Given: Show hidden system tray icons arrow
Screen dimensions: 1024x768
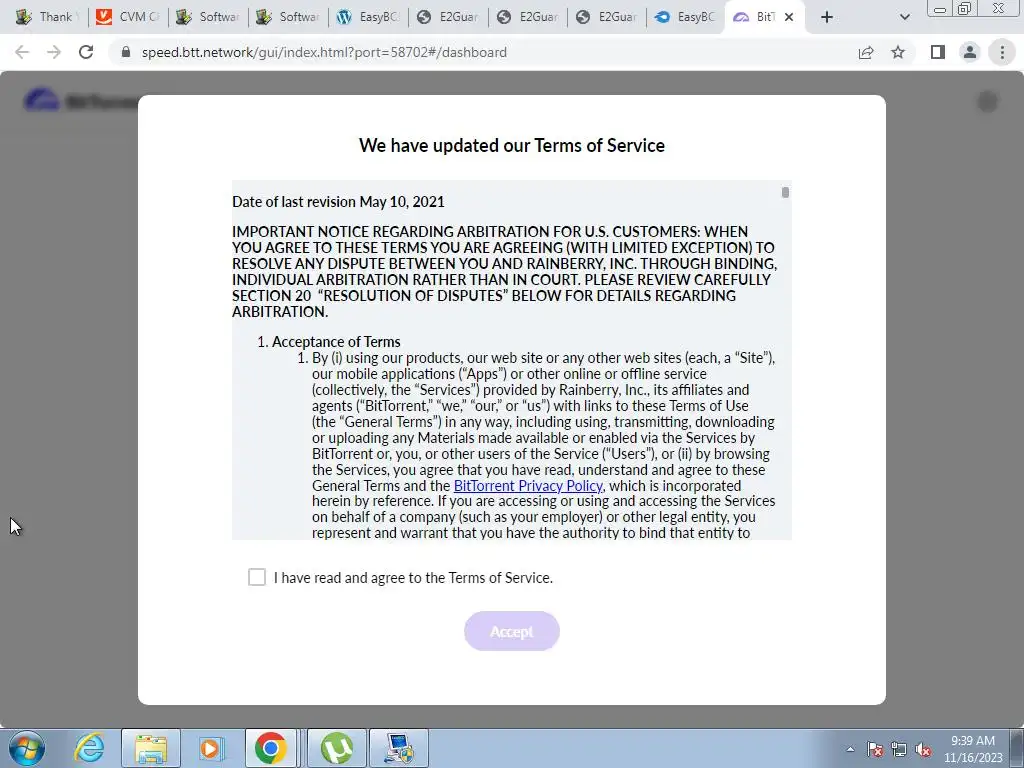Looking at the screenshot, I should click(x=850, y=749).
